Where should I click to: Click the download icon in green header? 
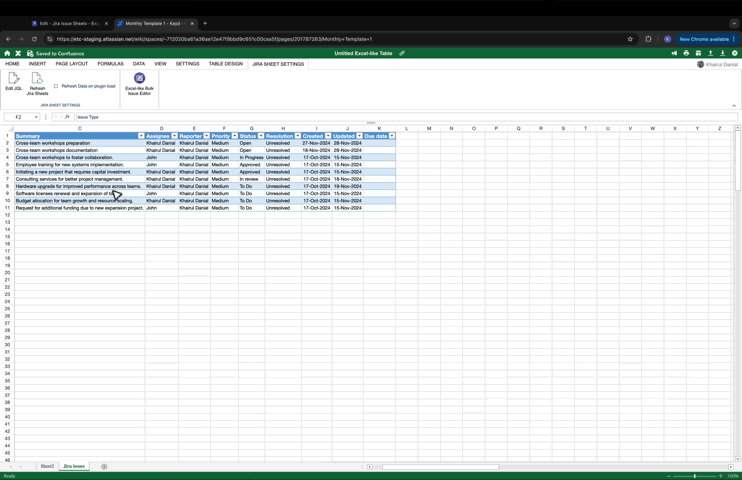click(x=722, y=53)
